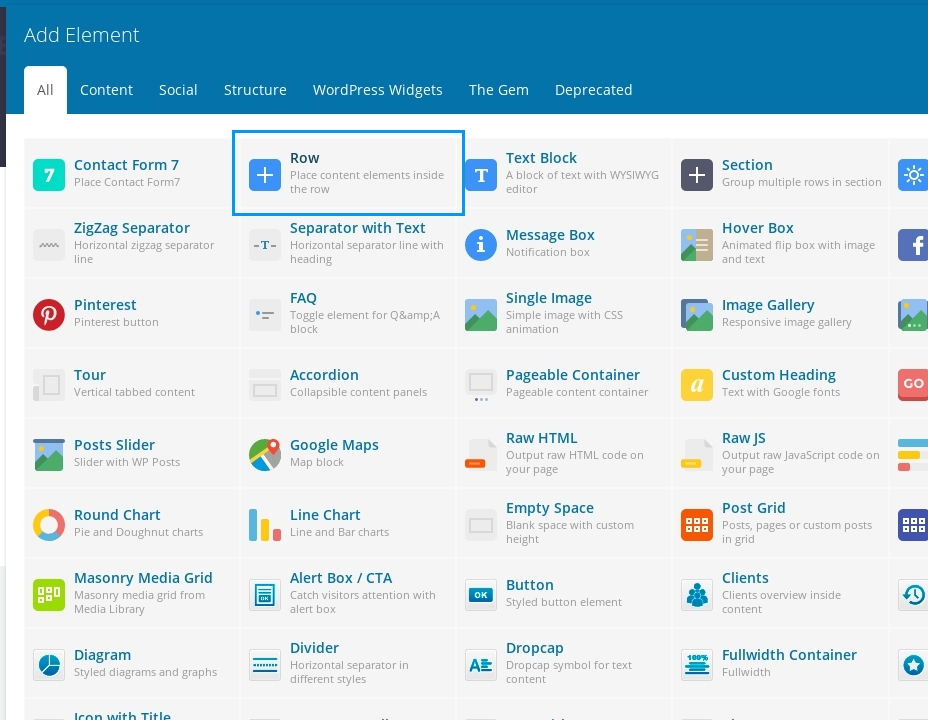Screen dimensions: 928x720
Task: Click the Google Maps icon
Action: pyautogui.click(x=264, y=454)
